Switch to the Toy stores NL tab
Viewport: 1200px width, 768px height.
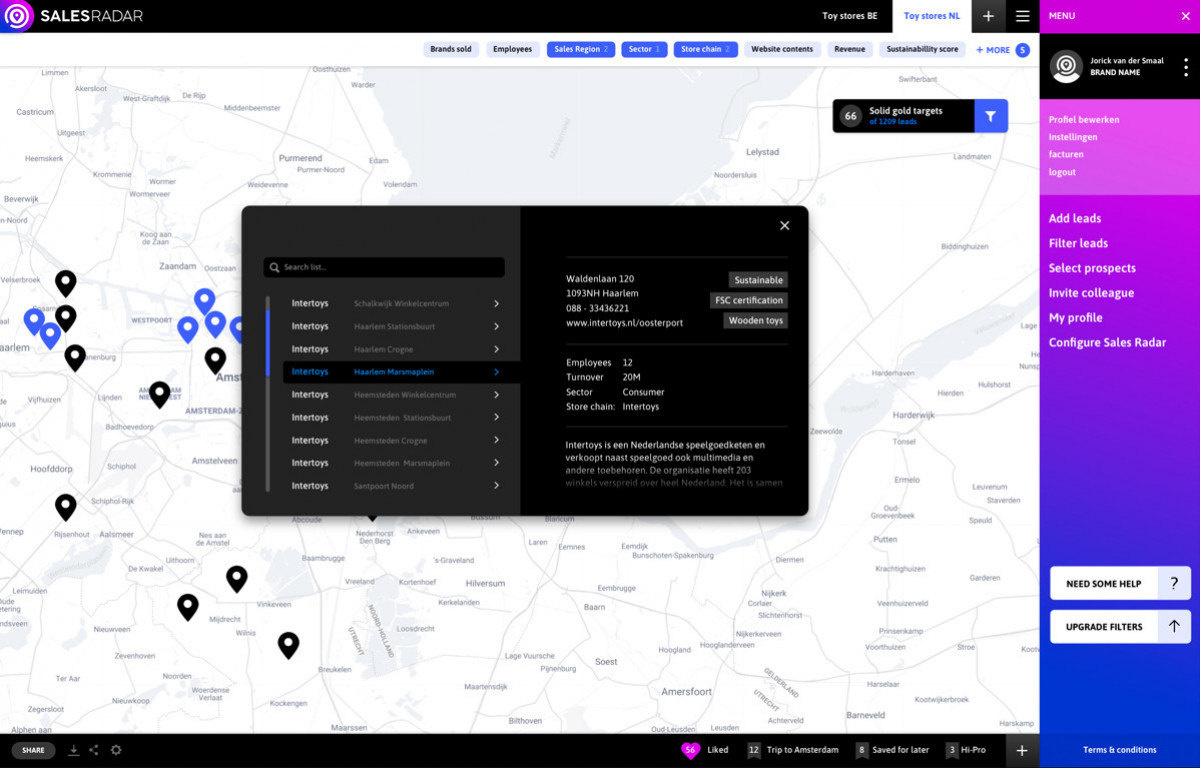click(931, 16)
